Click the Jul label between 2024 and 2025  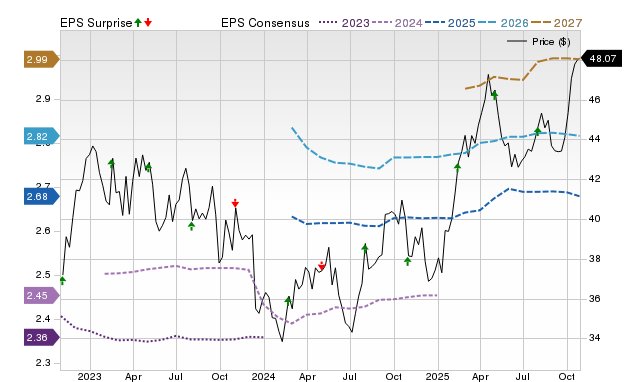pyautogui.click(x=349, y=376)
